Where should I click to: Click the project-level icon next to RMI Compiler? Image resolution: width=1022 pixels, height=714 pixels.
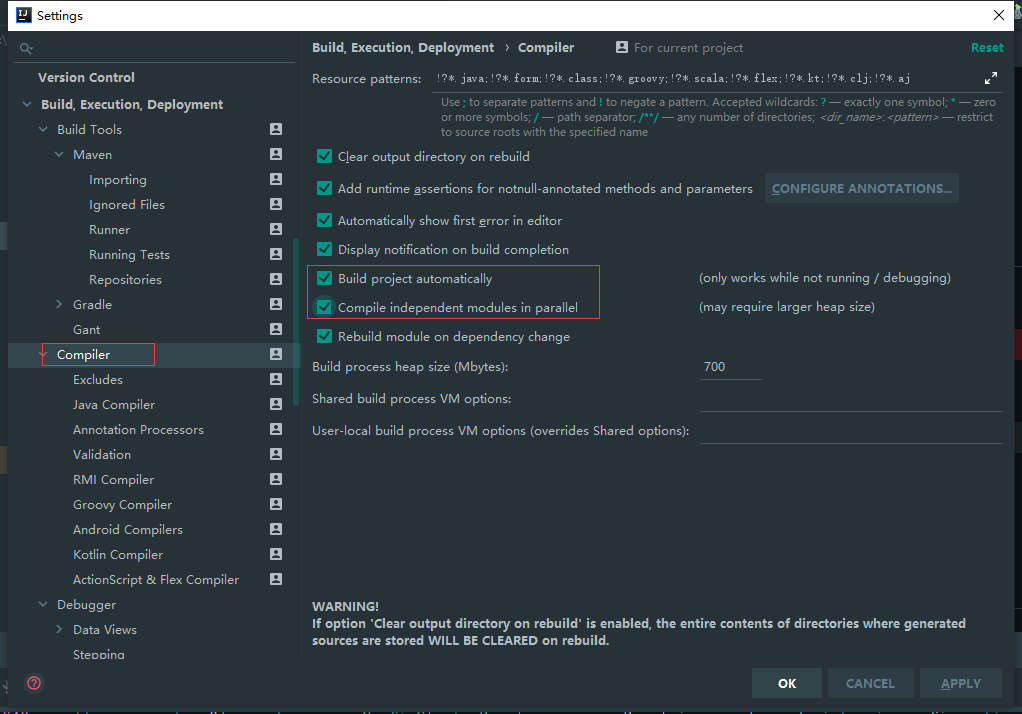[276, 479]
